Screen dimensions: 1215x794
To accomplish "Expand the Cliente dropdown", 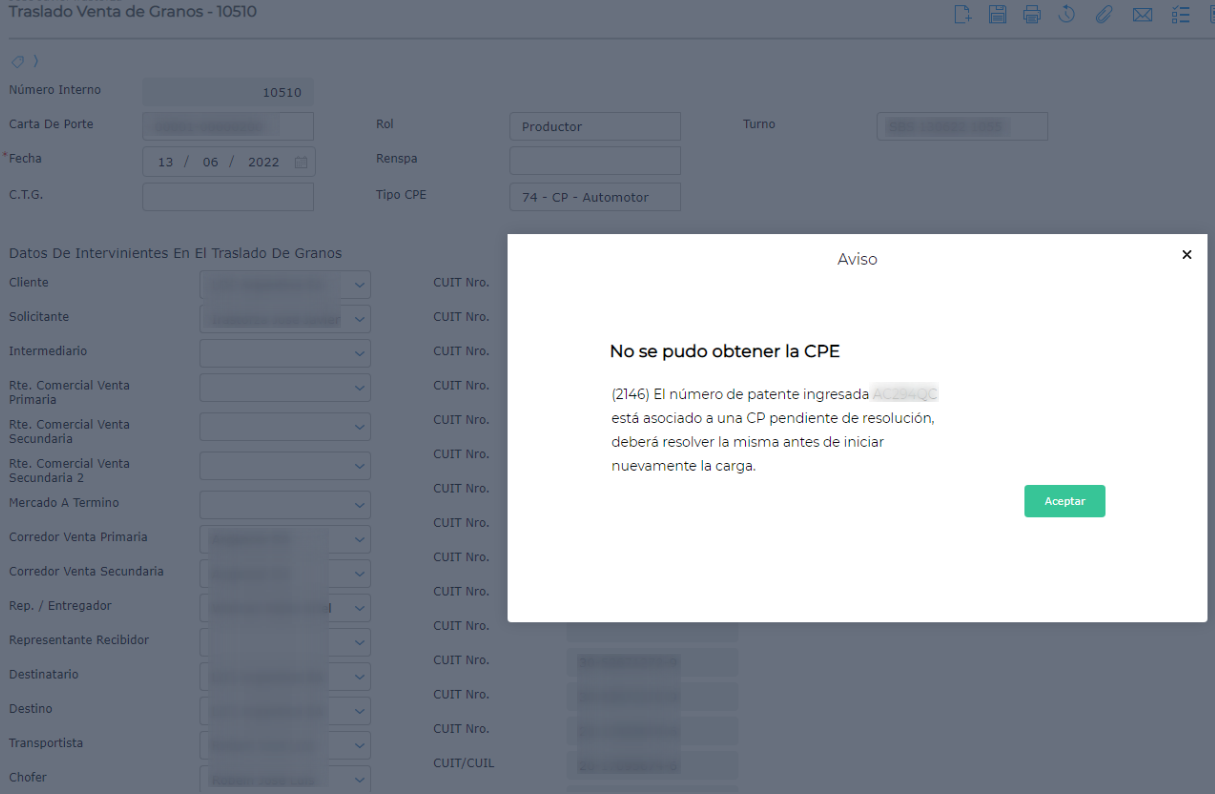I will [359, 286].
